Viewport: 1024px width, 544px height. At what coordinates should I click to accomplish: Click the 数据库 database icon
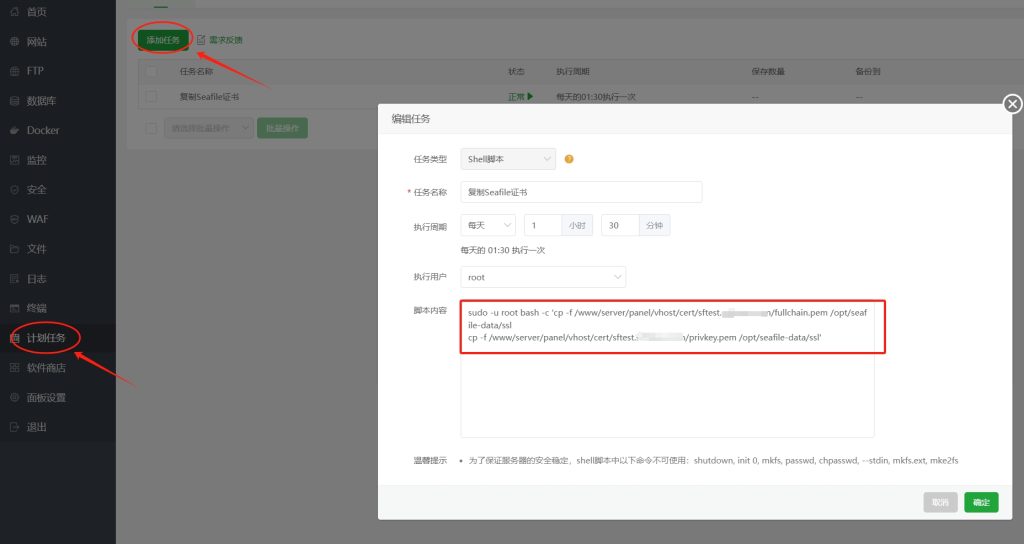pyautogui.click(x=14, y=101)
